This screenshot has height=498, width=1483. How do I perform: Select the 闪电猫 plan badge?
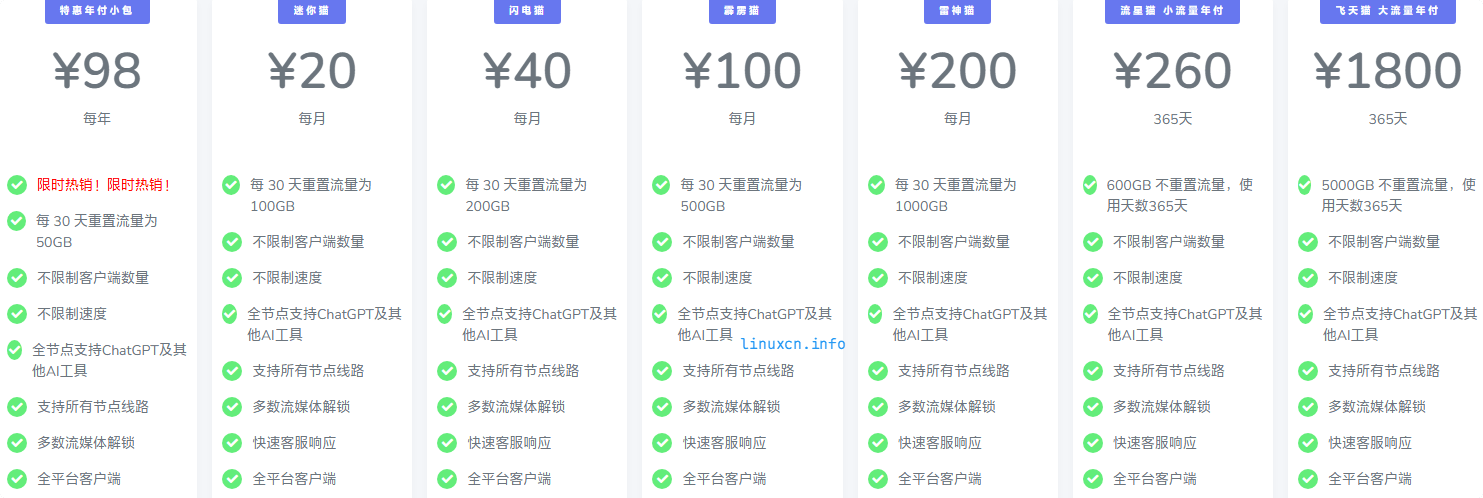coord(527,11)
